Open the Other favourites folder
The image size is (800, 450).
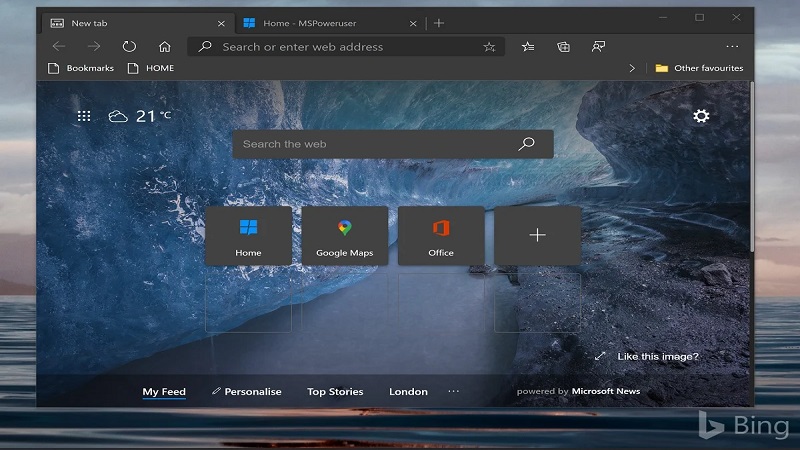click(699, 68)
